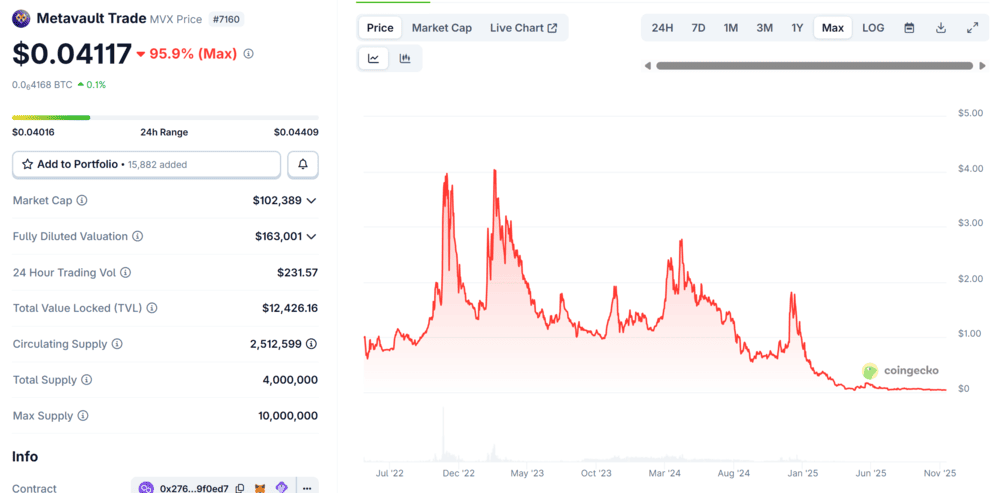
Task: Click the $231.57 trading volume value
Action: 297,272
